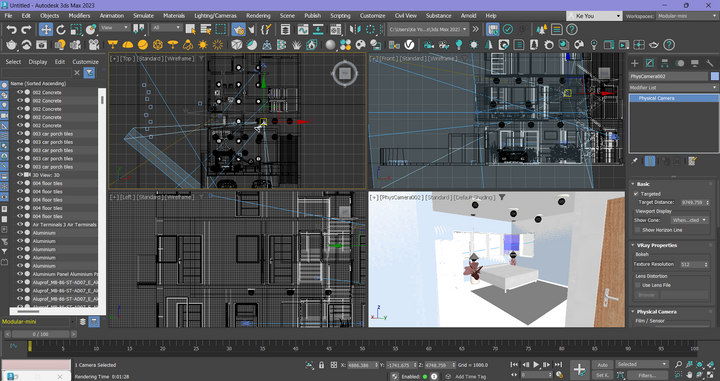Click the Select Object cursor tool

point(191,30)
